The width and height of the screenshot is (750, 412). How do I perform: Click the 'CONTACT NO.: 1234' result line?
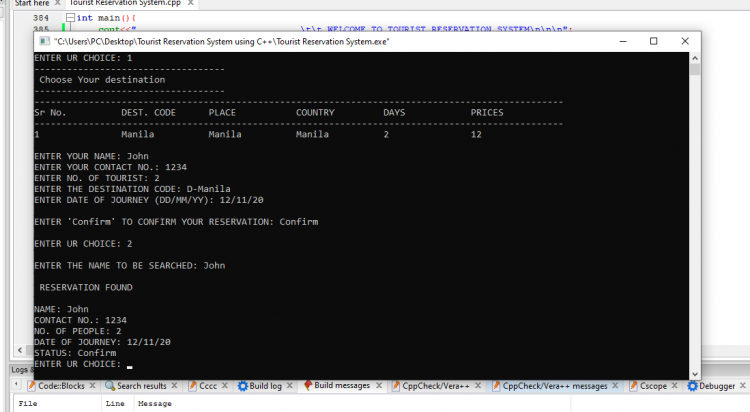80,320
